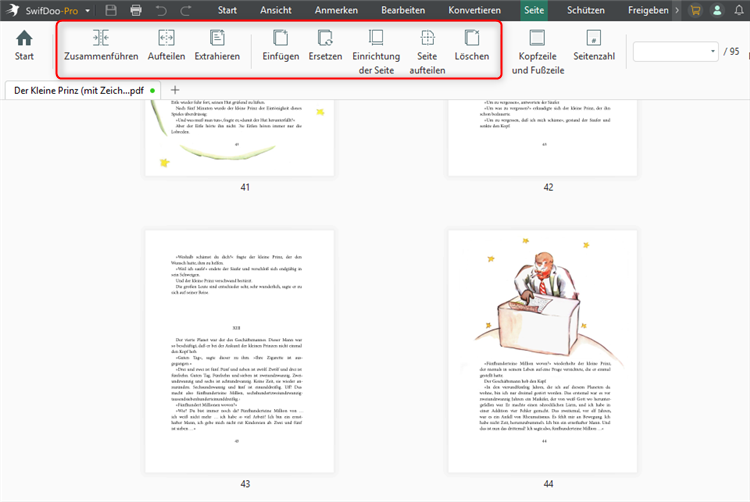Select page 43 thumbnail
Image resolution: width=750 pixels, height=502 pixels.
pos(240,351)
